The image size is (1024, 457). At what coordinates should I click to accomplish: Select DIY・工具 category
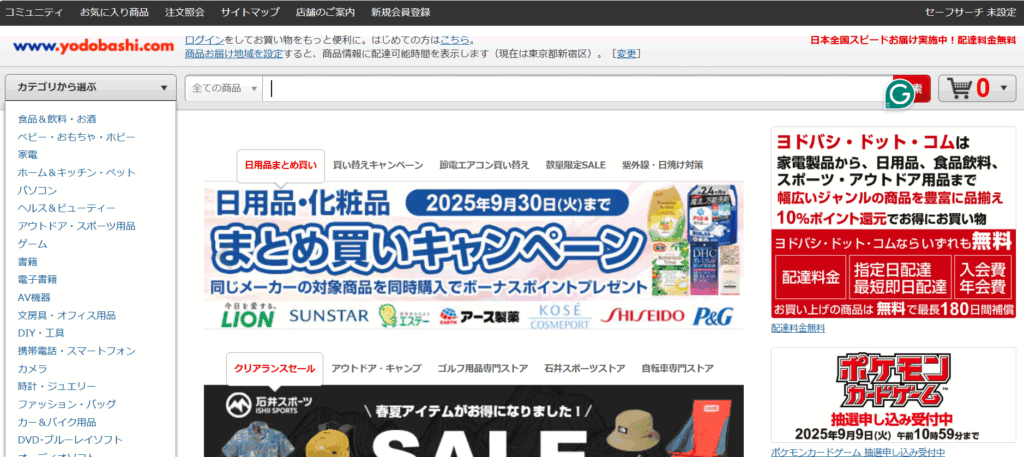pyautogui.click(x=40, y=333)
